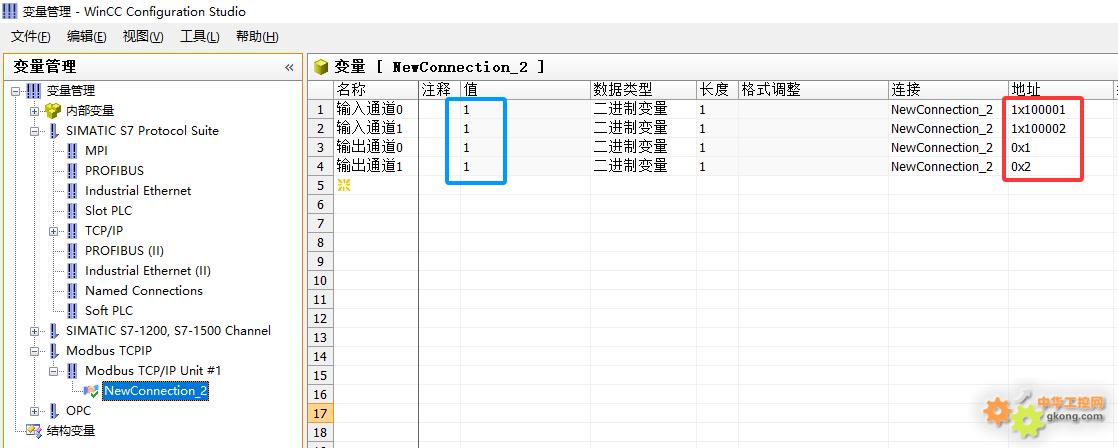
Task: Click the 结构变量 icon in tree
Action: [34, 431]
